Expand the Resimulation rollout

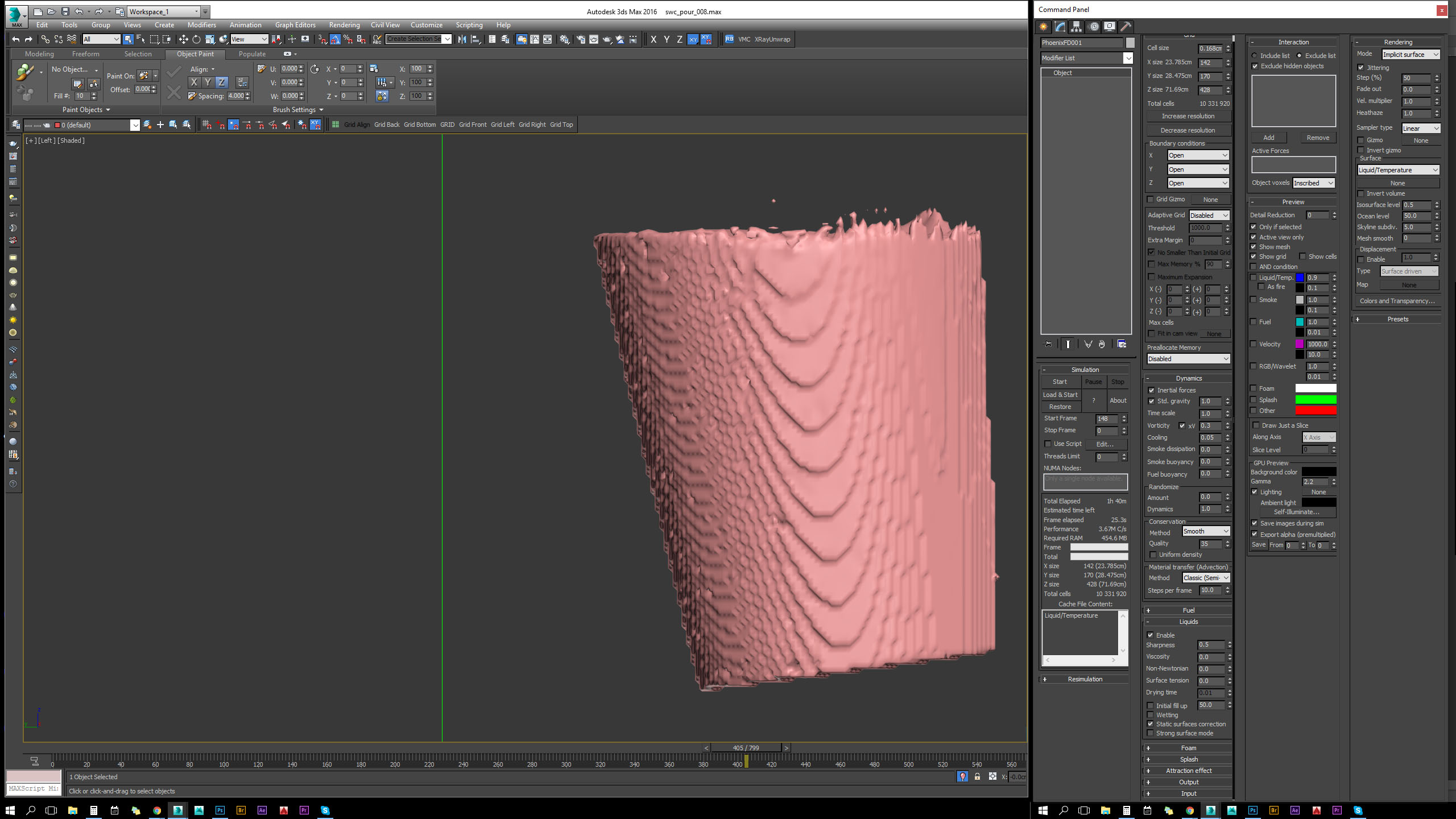pyautogui.click(x=1085, y=679)
